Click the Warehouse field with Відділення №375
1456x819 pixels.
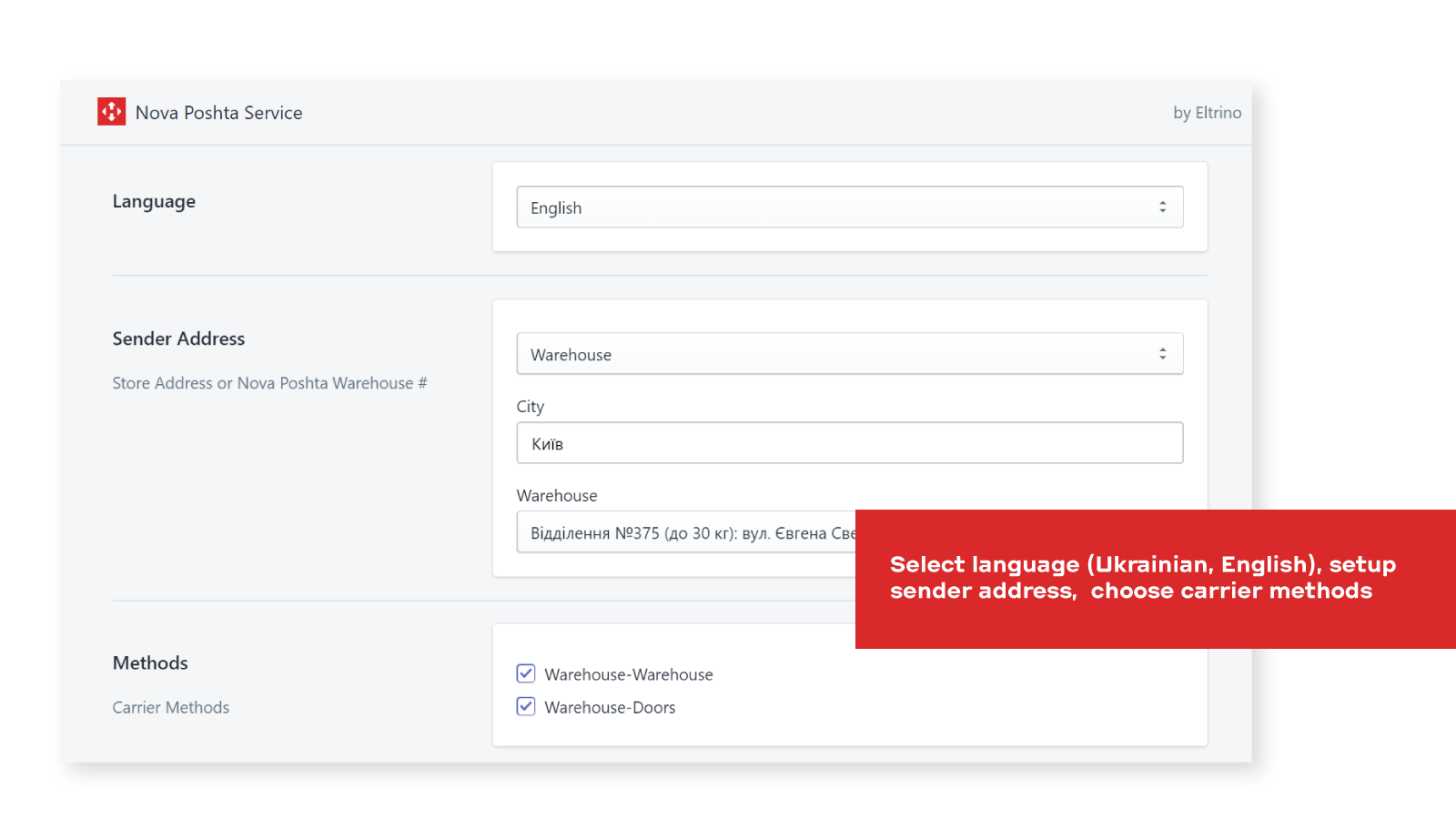(x=686, y=531)
